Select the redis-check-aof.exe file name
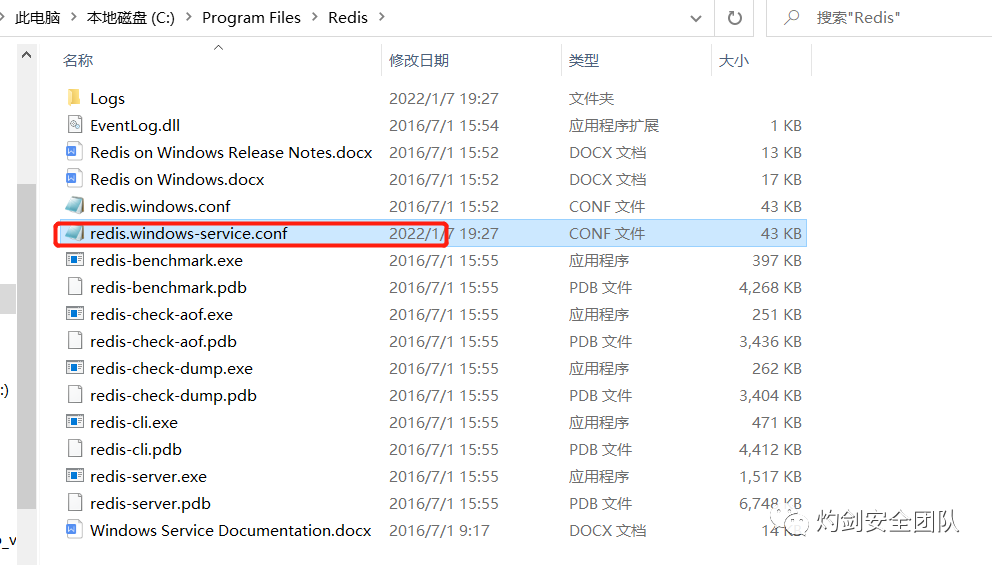992x565 pixels. tap(161, 314)
